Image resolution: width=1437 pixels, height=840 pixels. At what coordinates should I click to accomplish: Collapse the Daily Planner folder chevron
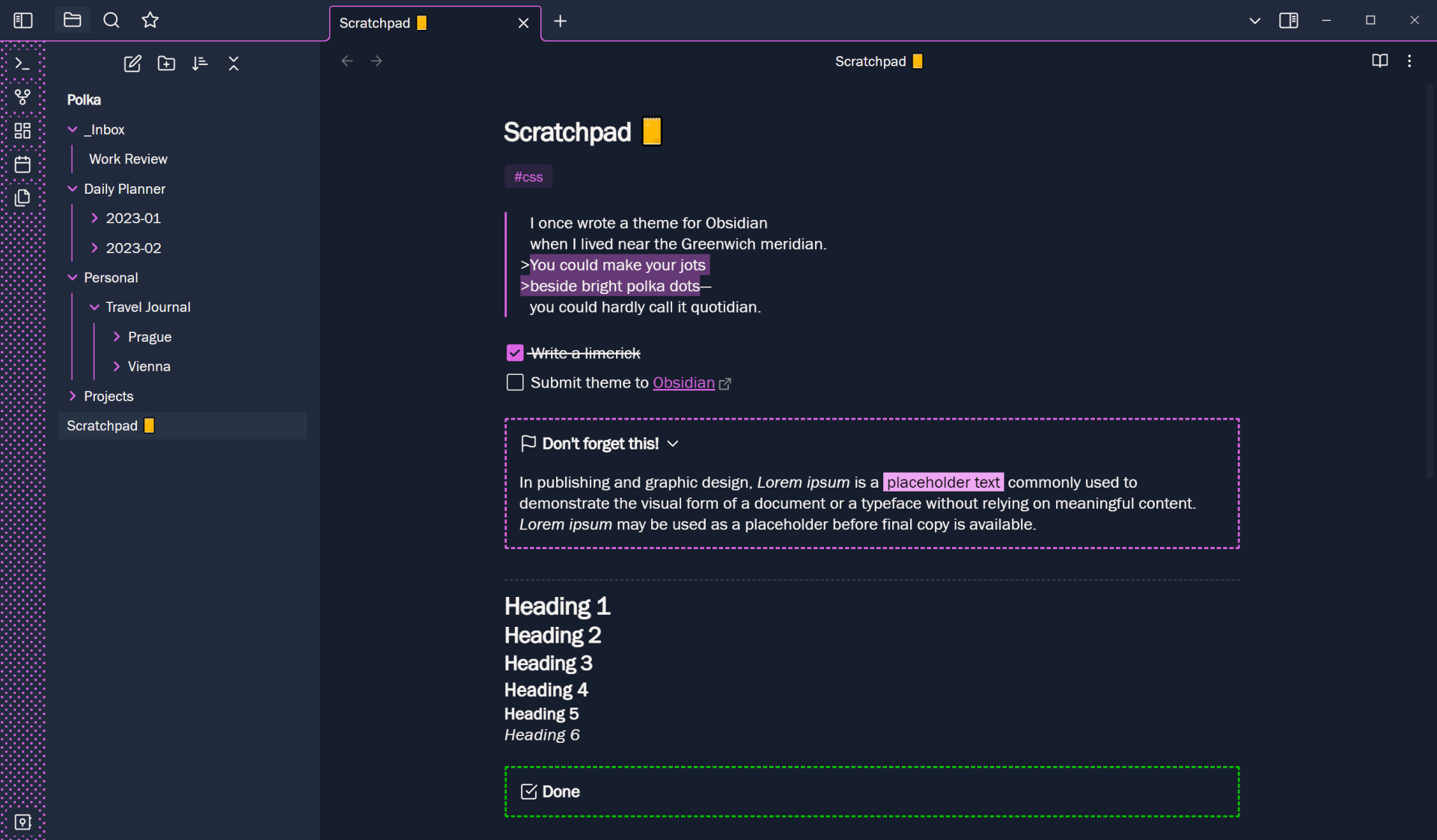point(73,188)
